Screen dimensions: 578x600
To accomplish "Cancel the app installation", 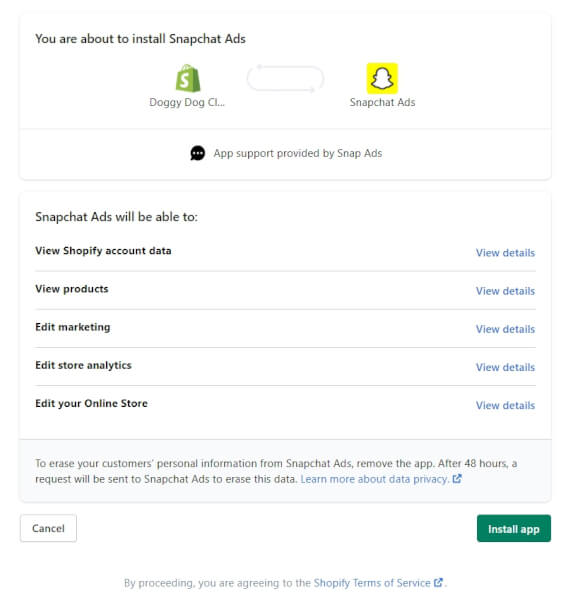I will pyautogui.click(x=48, y=528).
